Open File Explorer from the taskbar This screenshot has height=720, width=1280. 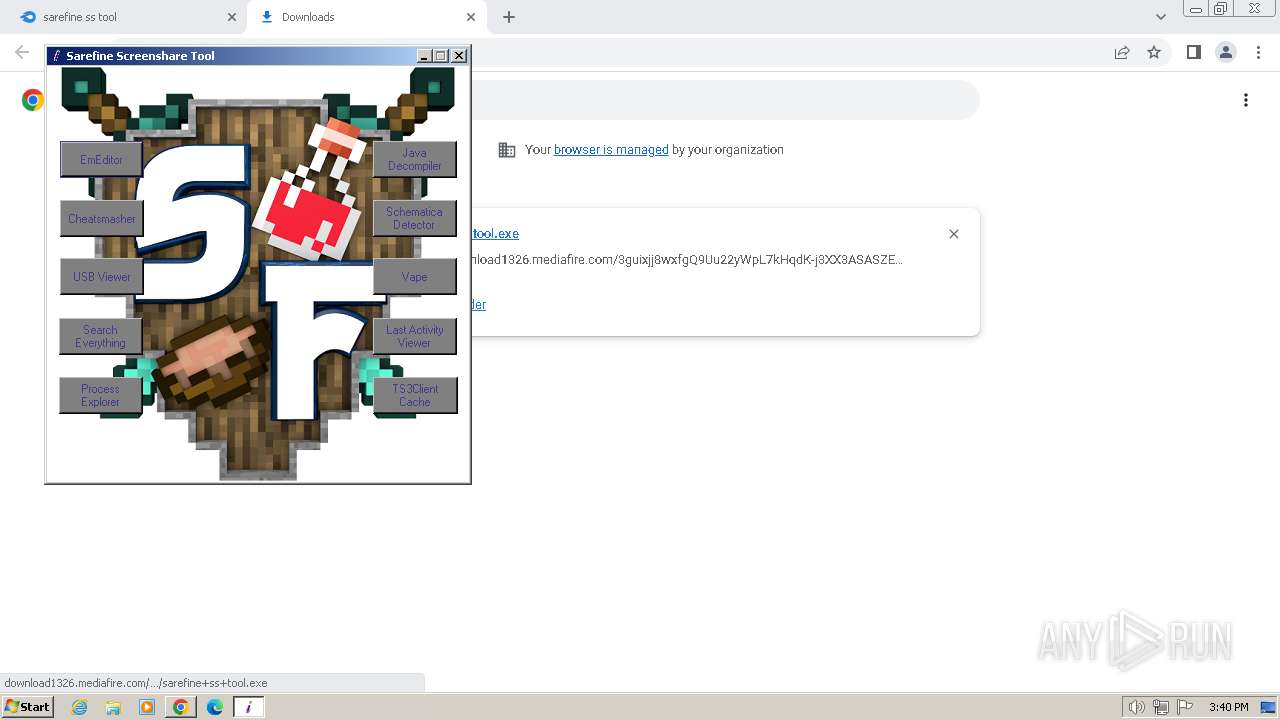113,707
